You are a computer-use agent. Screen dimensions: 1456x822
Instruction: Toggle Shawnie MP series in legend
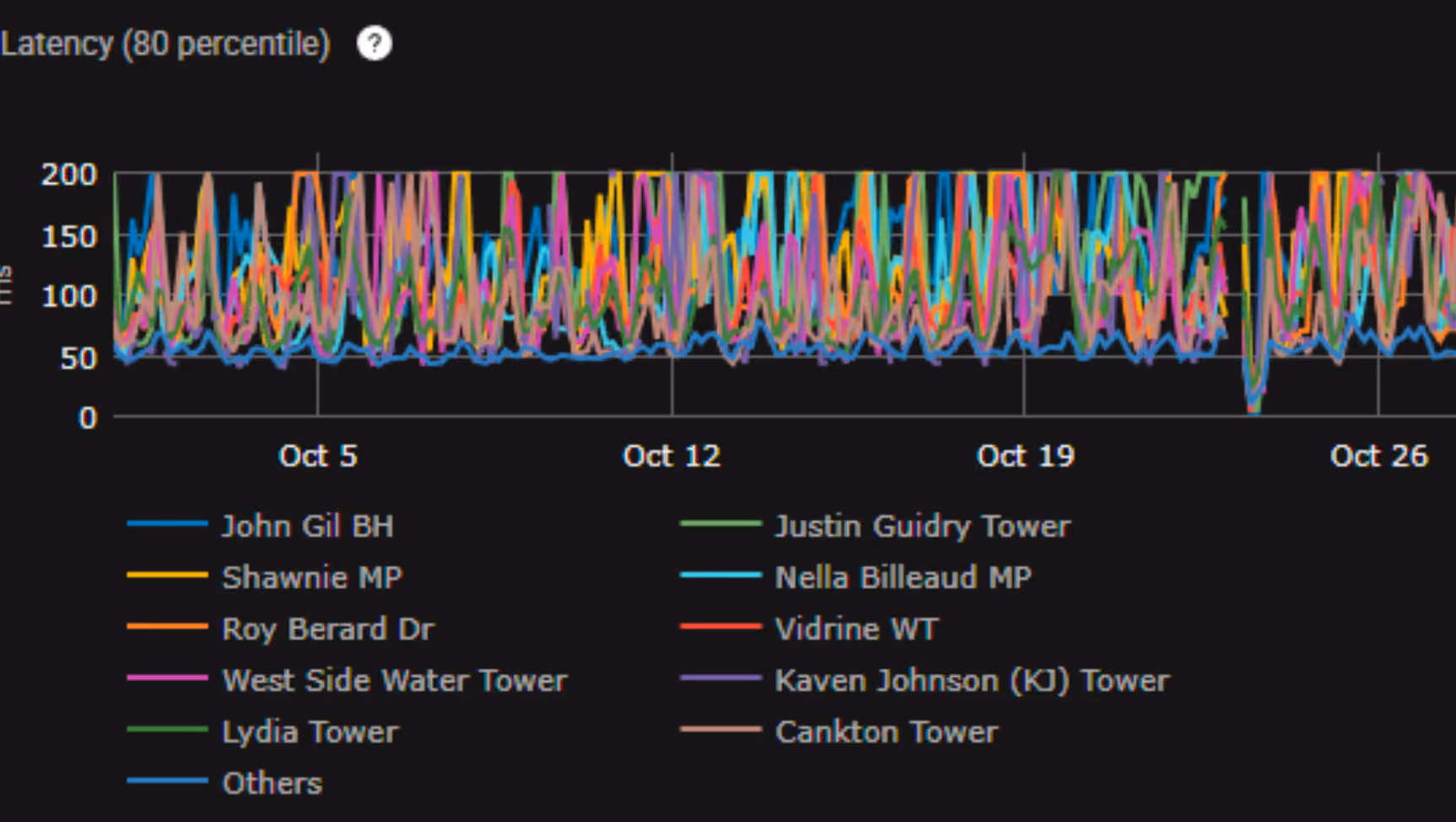pos(265,577)
